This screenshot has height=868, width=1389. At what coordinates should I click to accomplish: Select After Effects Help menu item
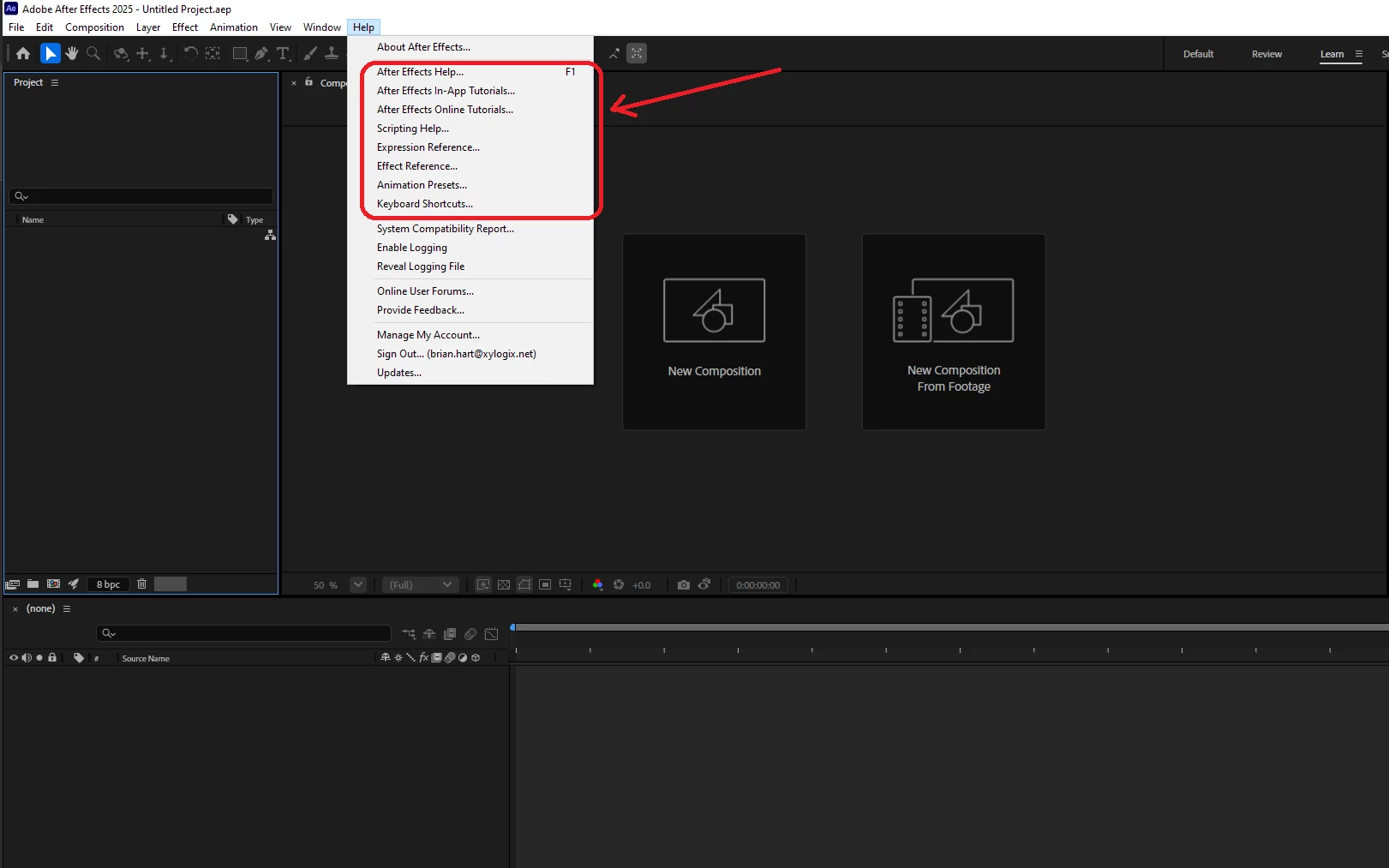470,72
